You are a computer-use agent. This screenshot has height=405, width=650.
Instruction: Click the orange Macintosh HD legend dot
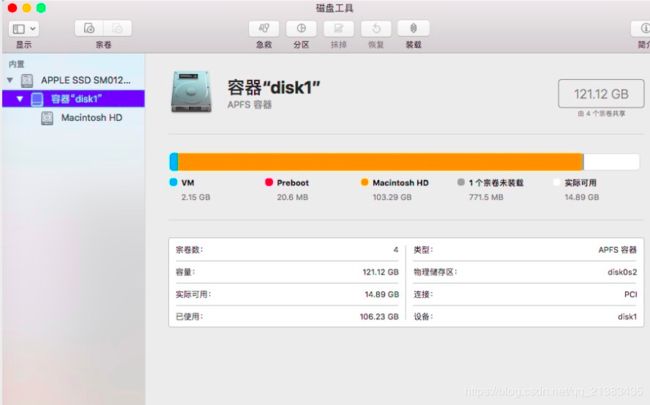coord(364,182)
